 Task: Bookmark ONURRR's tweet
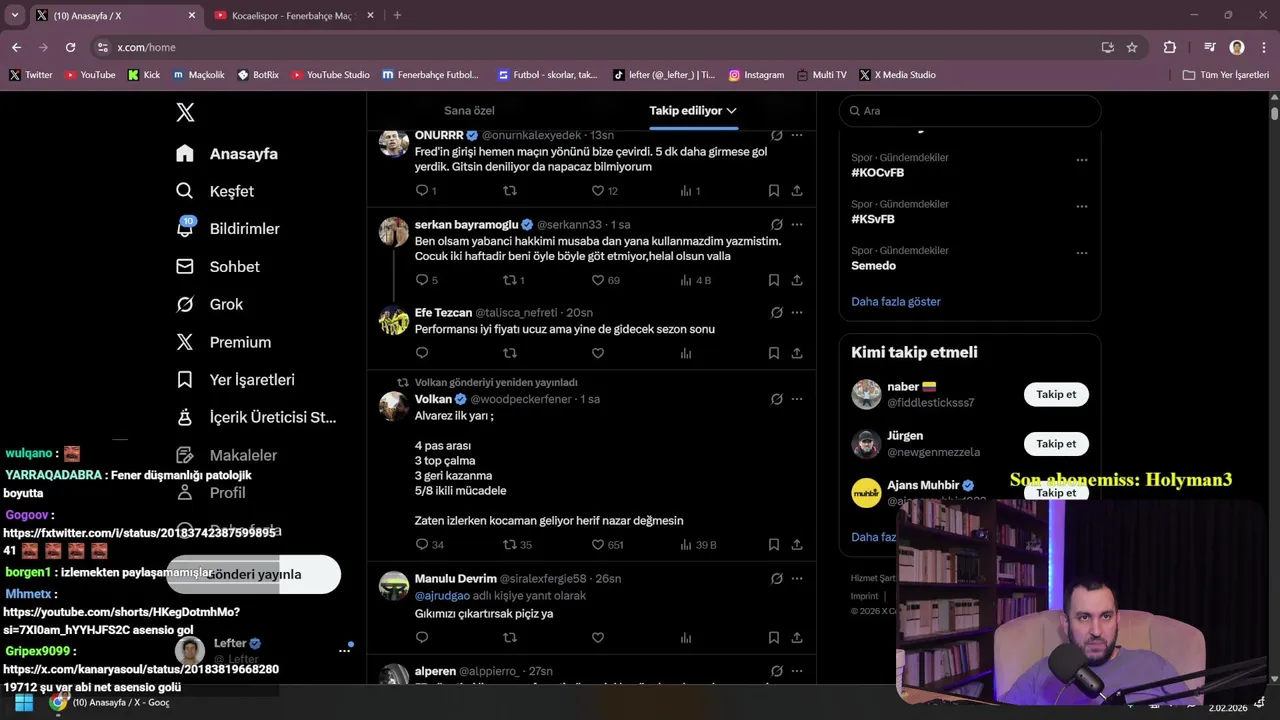coord(774,191)
